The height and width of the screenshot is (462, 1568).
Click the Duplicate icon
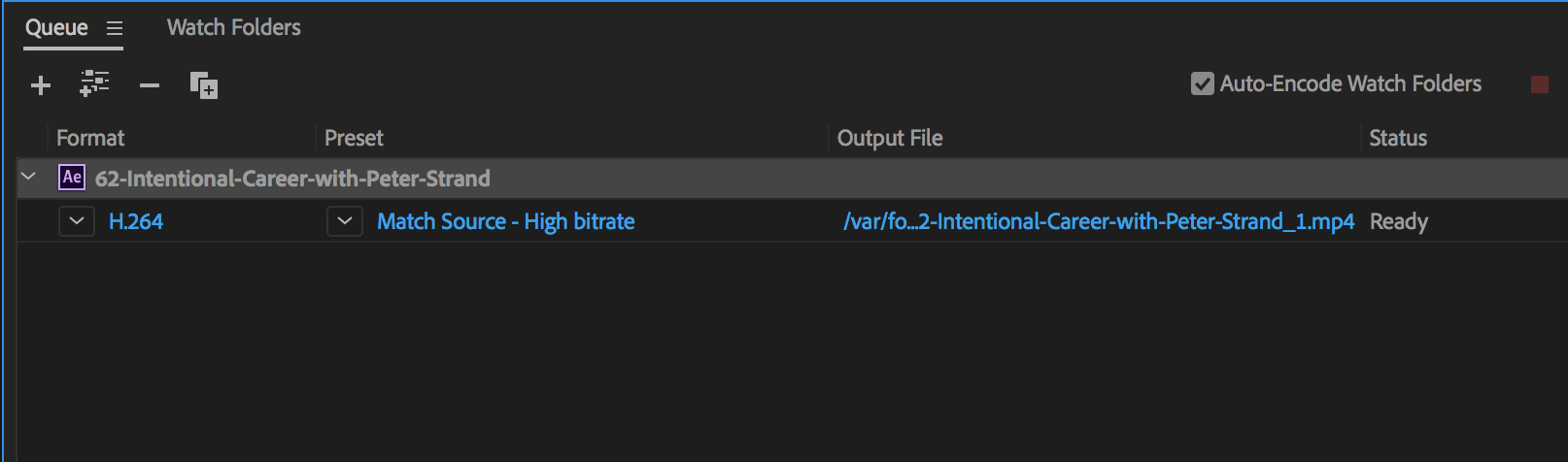[x=203, y=85]
